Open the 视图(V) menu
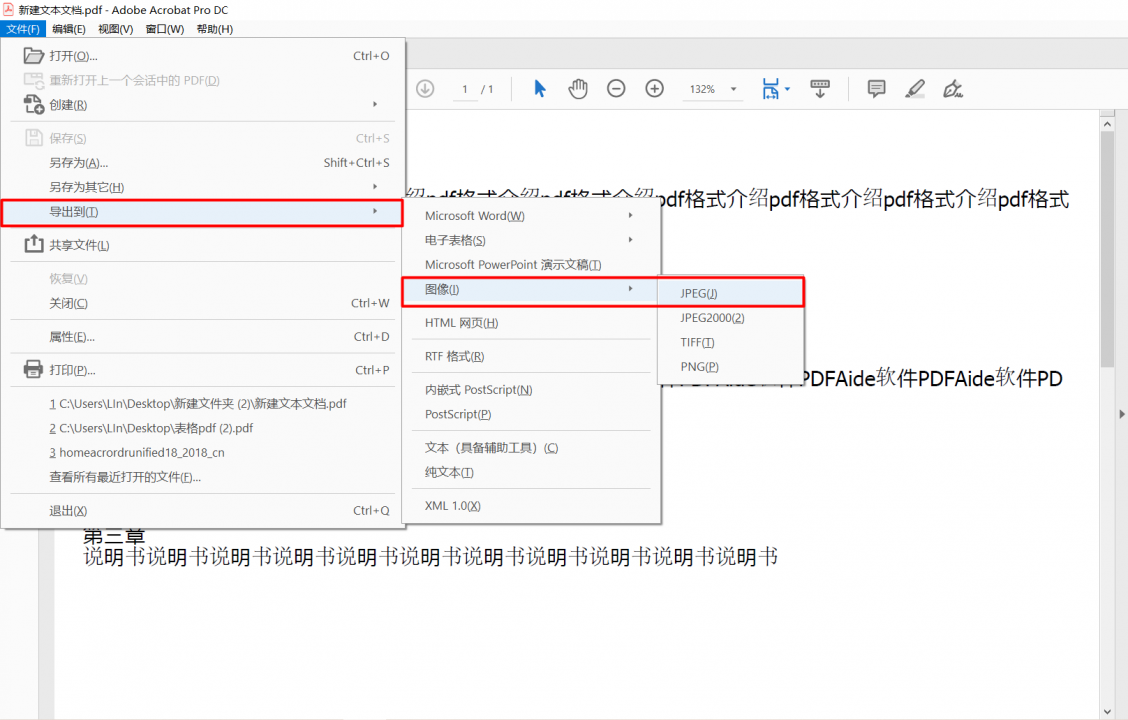This screenshot has height=720, width=1128. click(115, 29)
